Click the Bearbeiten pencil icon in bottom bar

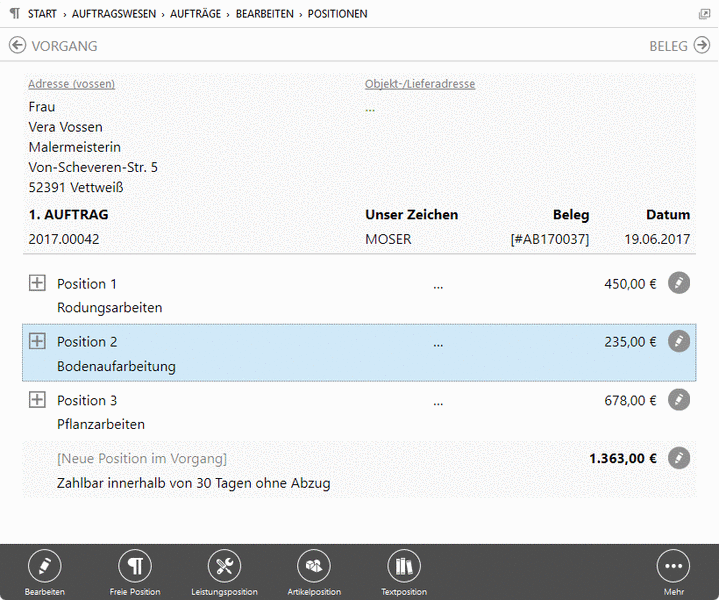coord(44,566)
